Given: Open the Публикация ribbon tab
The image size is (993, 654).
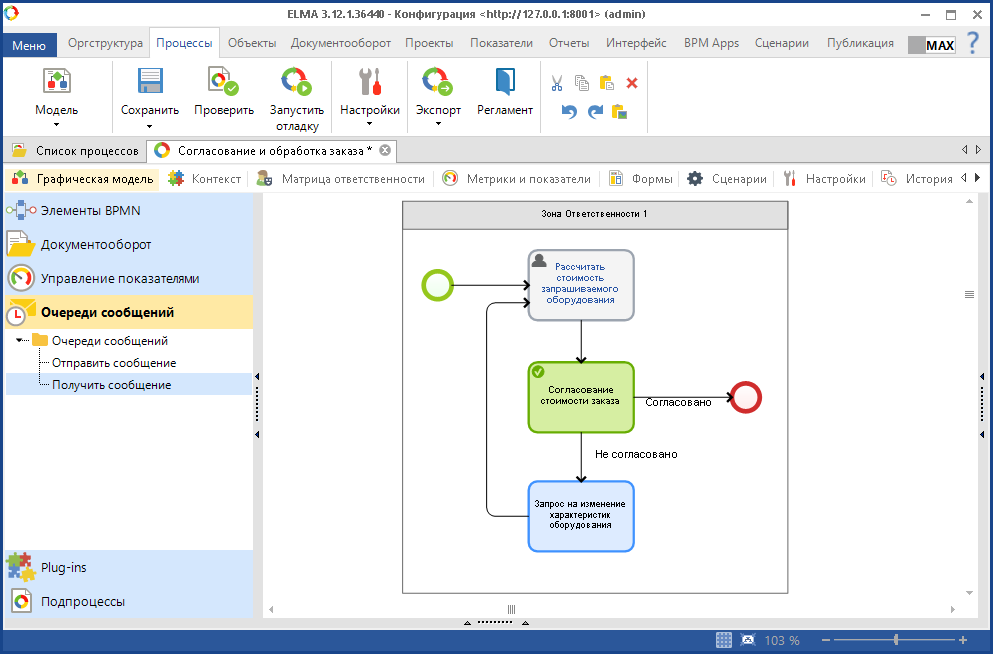Looking at the screenshot, I should coord(860,43).
